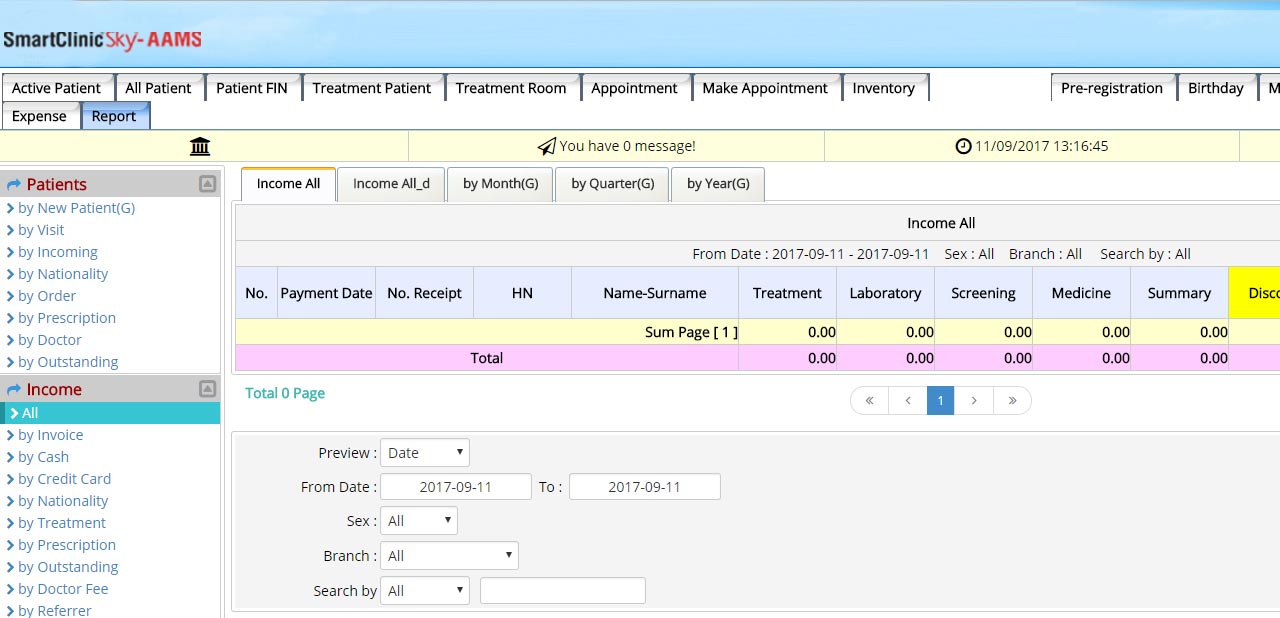
Task: Go to the previous page arrow
Action: tap(907, 401)
